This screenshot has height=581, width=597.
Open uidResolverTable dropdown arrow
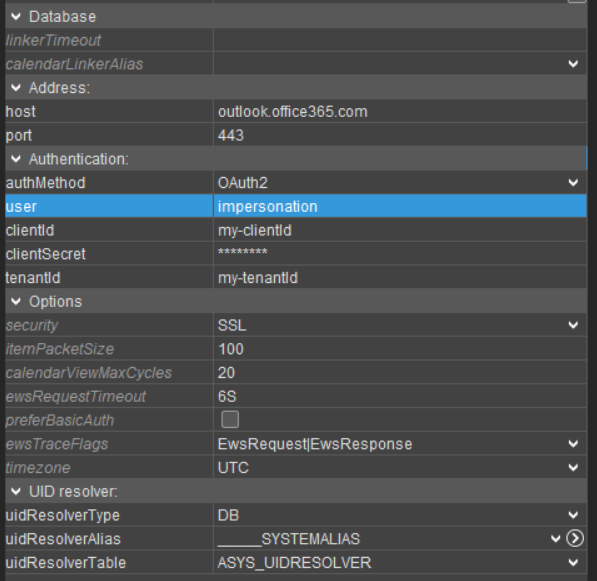pos(573,563)
